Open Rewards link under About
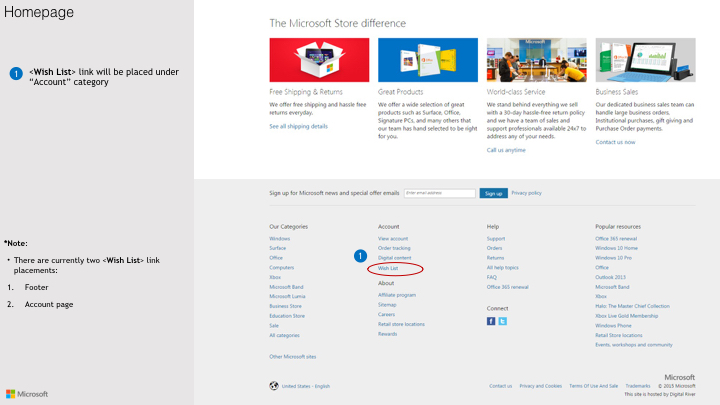 tap(388, 334)
